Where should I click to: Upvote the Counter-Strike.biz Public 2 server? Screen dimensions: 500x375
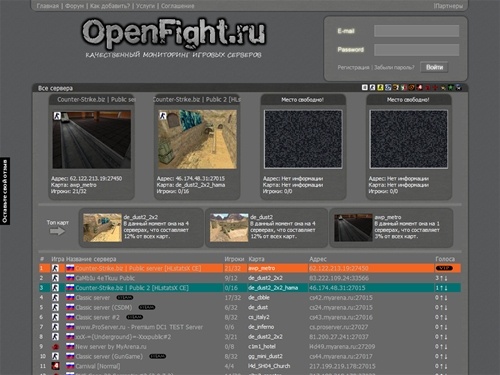(441, 288)
